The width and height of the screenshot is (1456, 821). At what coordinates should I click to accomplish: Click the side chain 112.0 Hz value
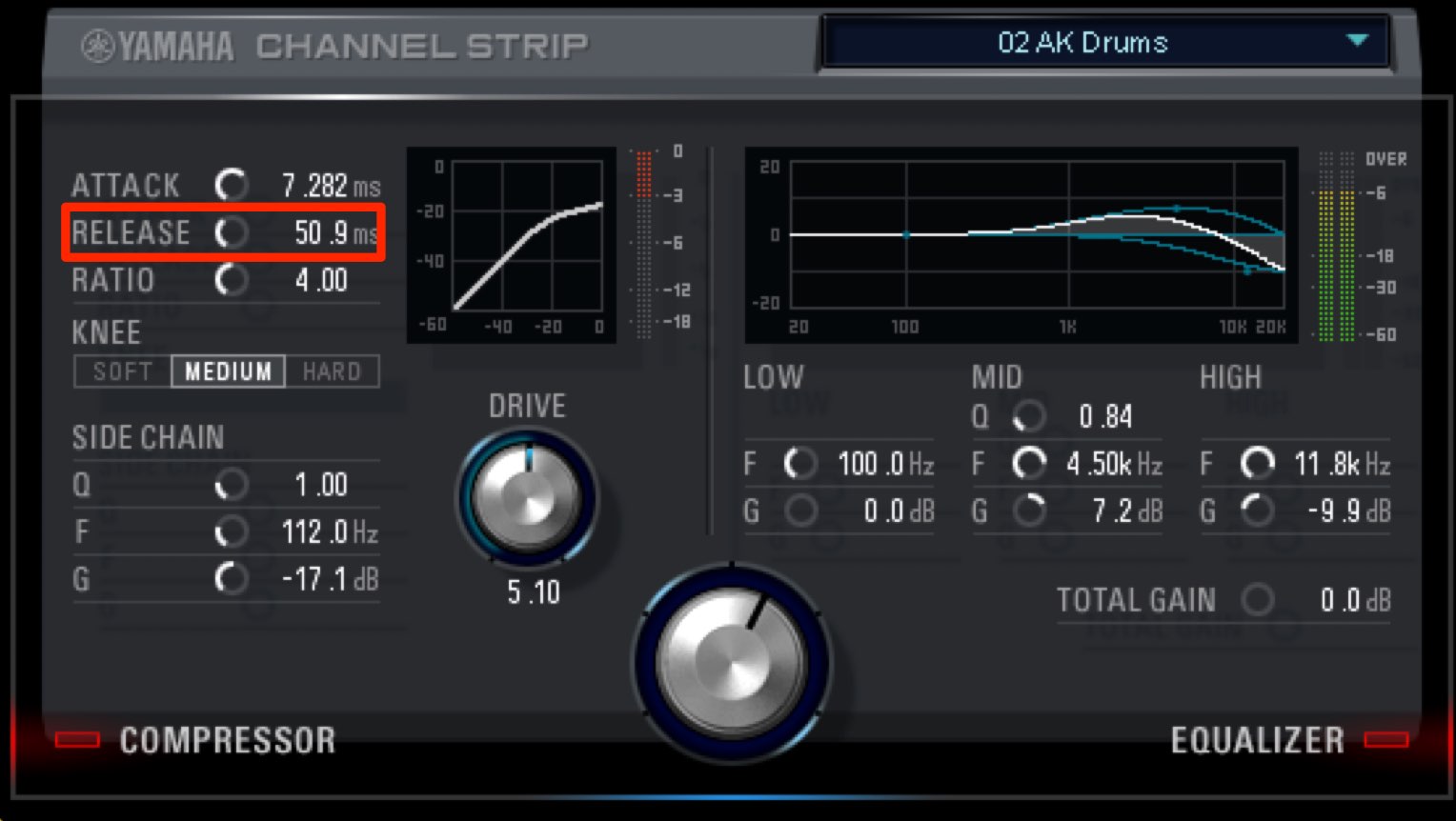(330, 531)
